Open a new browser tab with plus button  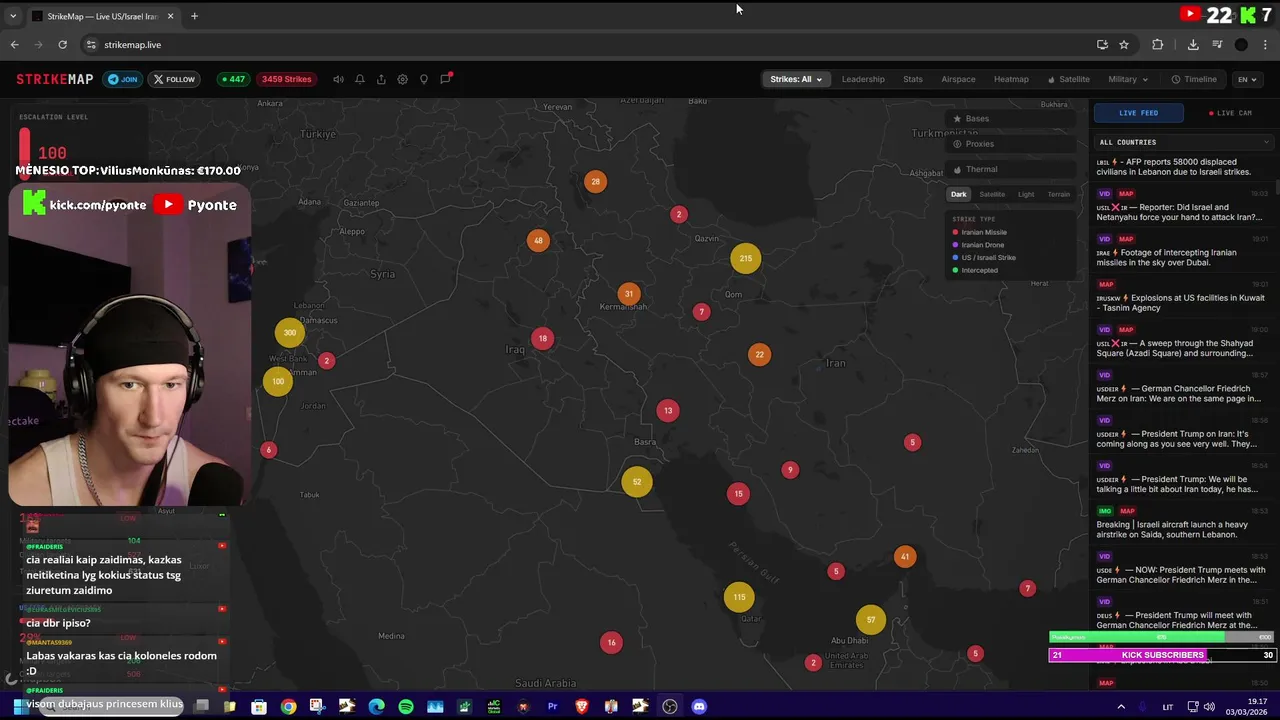(x=194, y=16)
